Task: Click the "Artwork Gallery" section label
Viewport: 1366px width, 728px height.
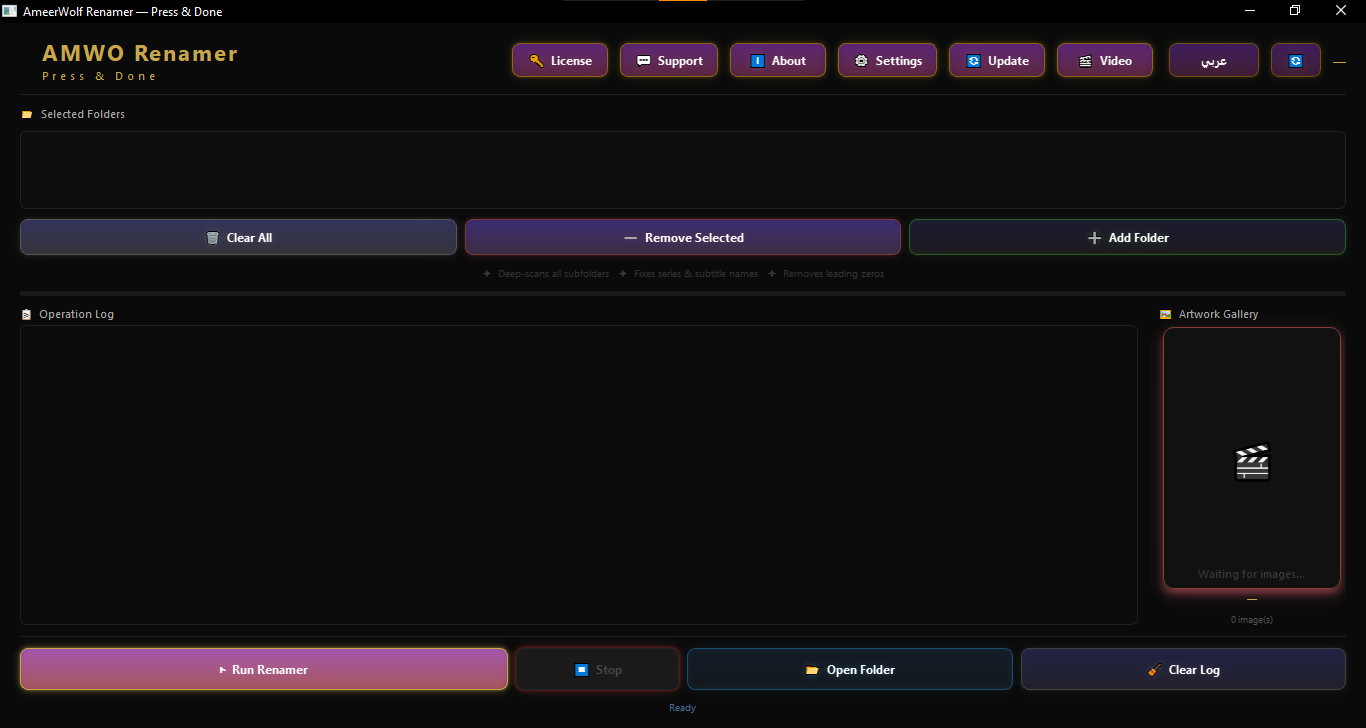Action: [x=1218, y=314]
